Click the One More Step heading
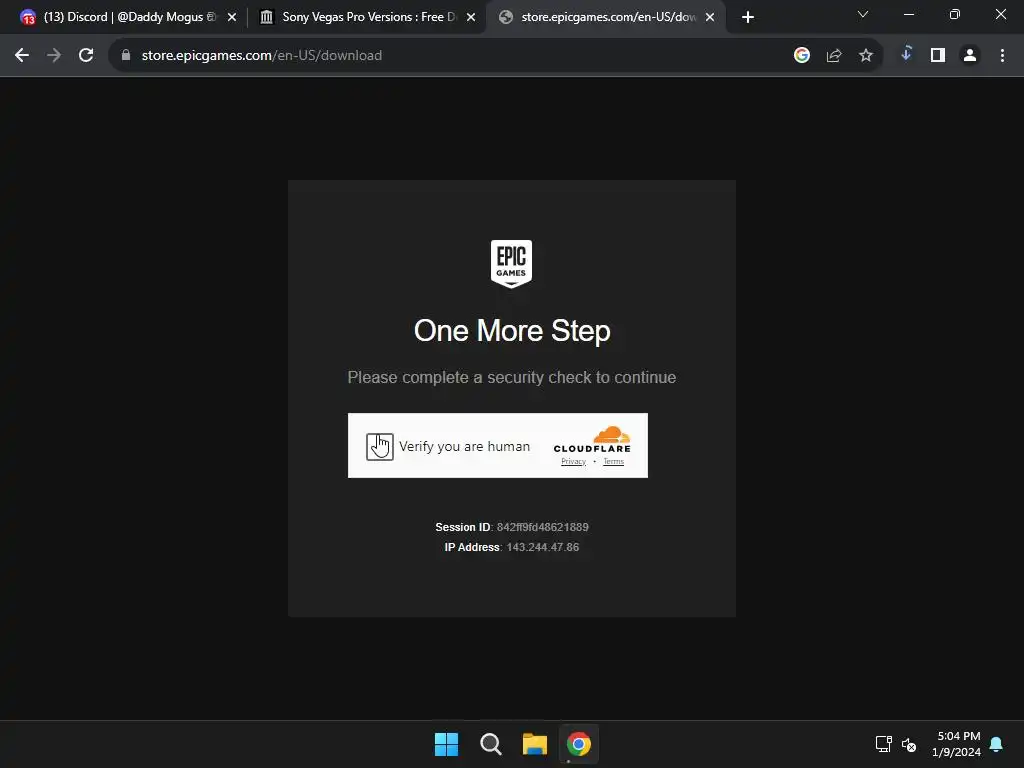The height and width of the screenshot is (768, 1024). pos(512,331)
